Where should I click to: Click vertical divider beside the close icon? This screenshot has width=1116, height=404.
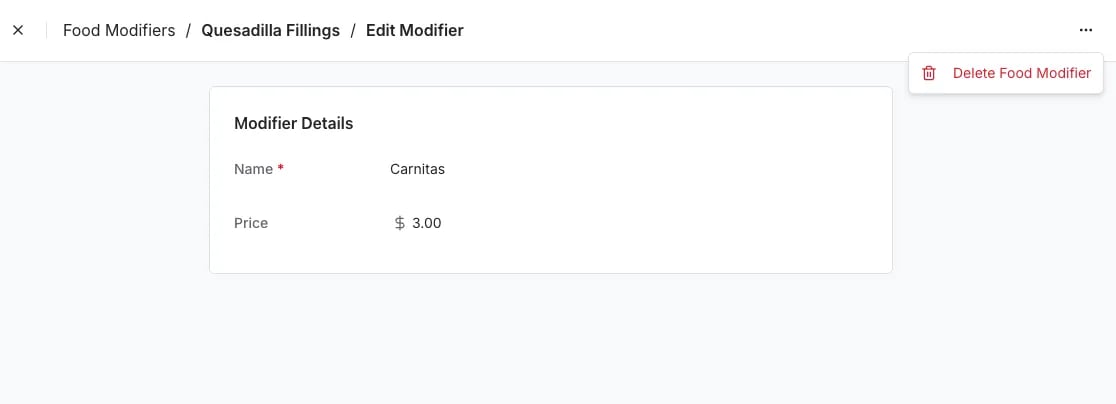pyautogui.click(x=46, y=31)
